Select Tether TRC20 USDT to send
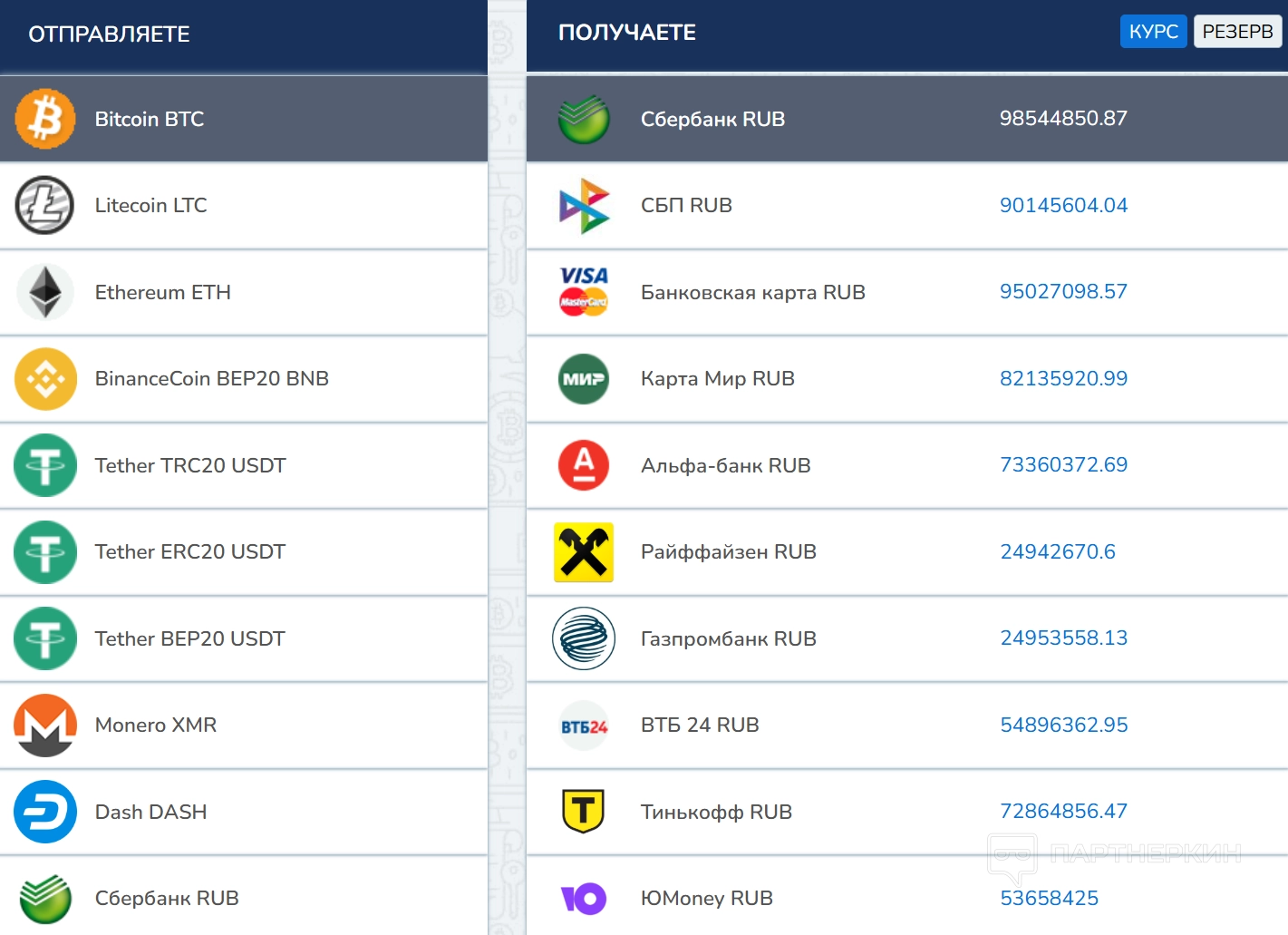 [190, 466]
